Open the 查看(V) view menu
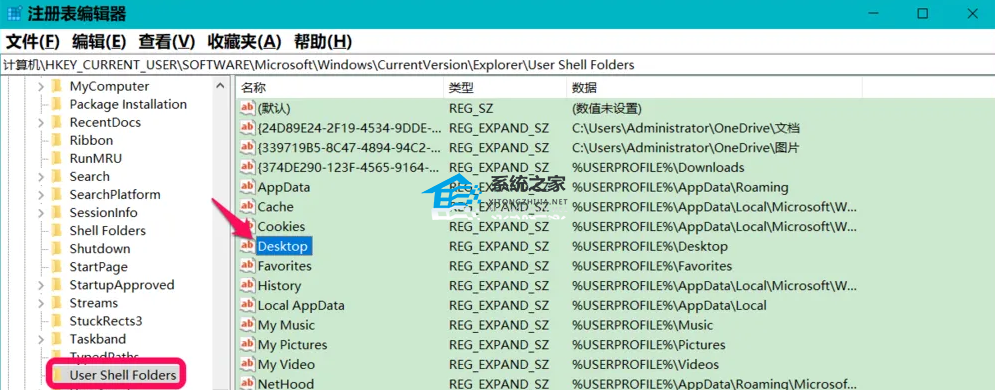 click(167, 42)
